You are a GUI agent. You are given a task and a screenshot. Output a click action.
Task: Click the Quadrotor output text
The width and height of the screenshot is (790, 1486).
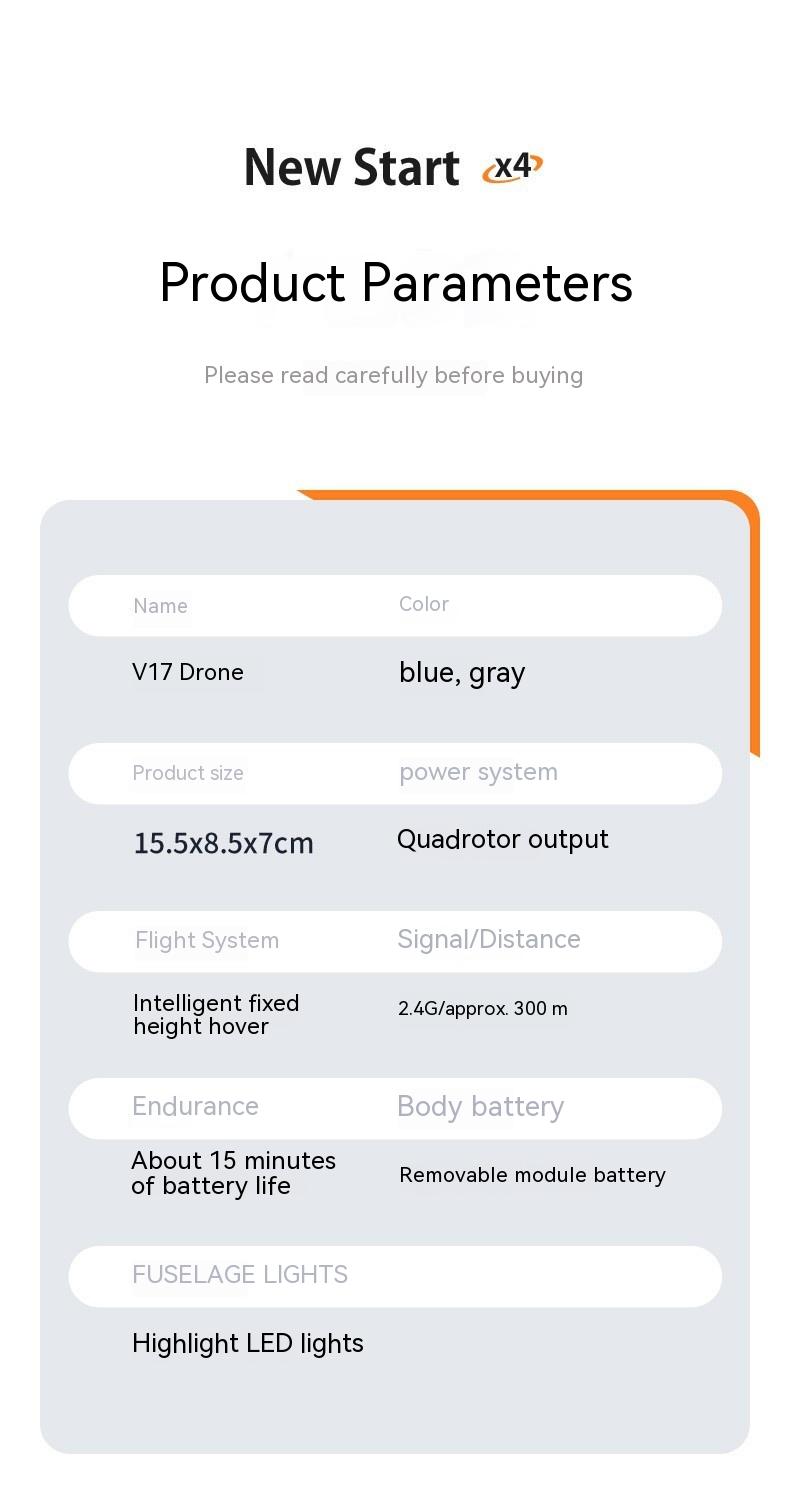[502, 839]
